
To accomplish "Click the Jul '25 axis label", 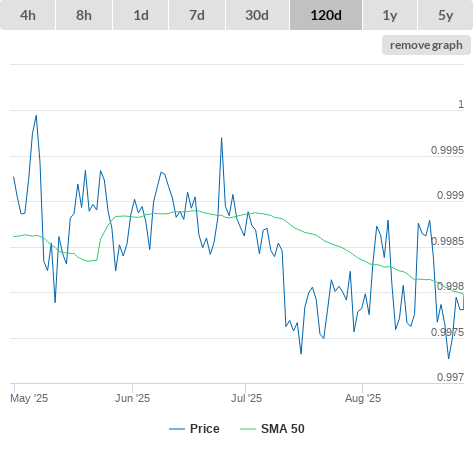I will tap(246, 398).
